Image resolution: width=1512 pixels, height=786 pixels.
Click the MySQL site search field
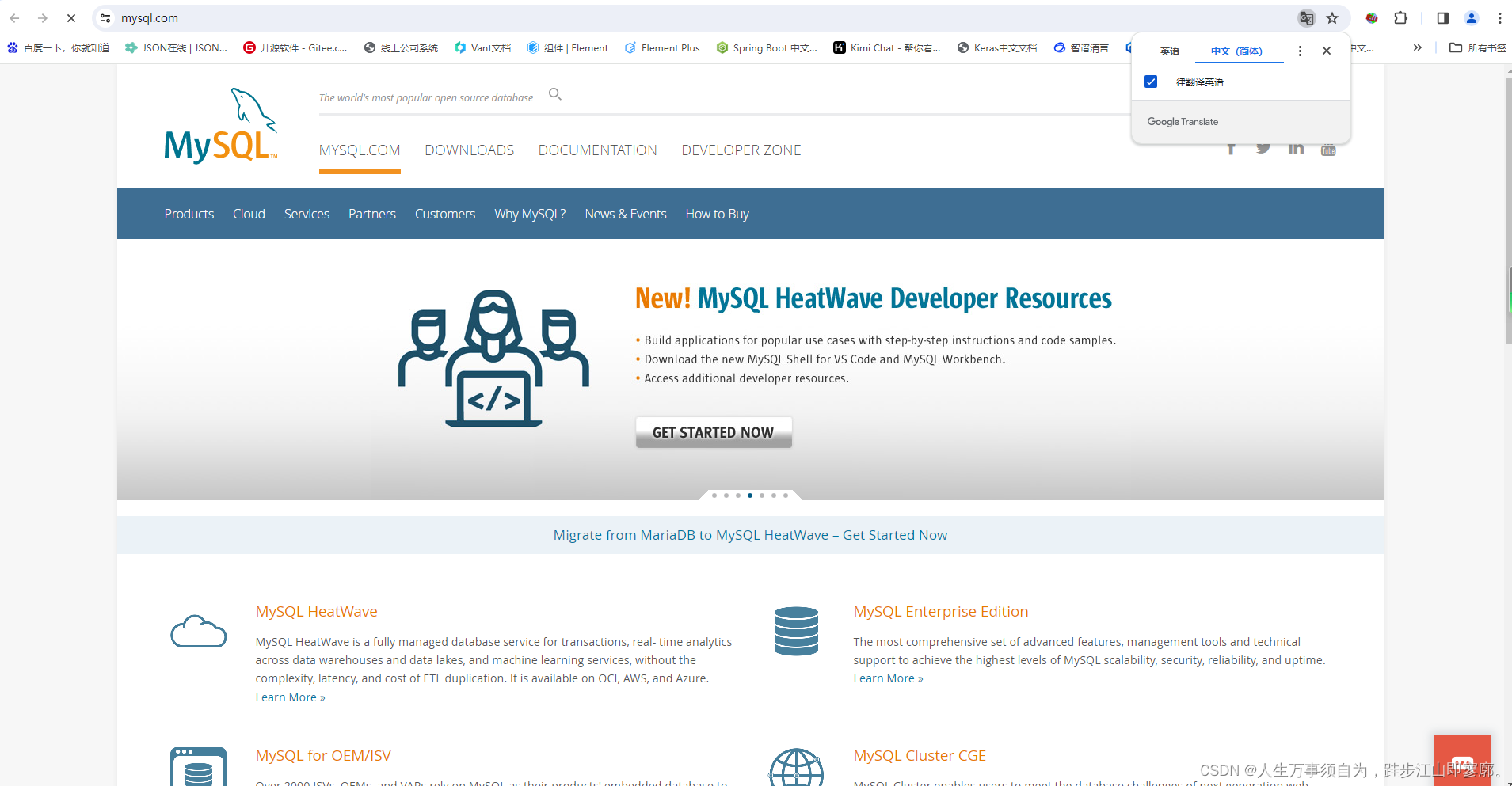coord(426,97)
